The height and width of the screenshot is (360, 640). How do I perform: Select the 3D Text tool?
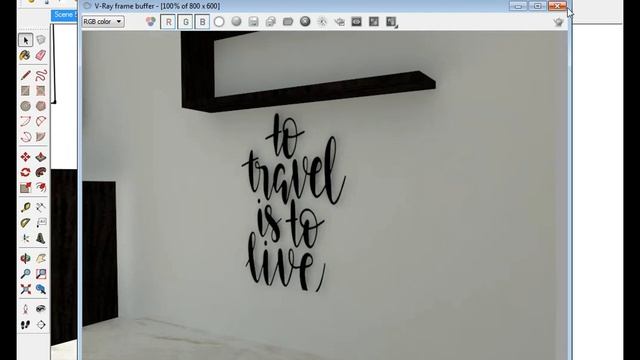click(x=41, y=238)
